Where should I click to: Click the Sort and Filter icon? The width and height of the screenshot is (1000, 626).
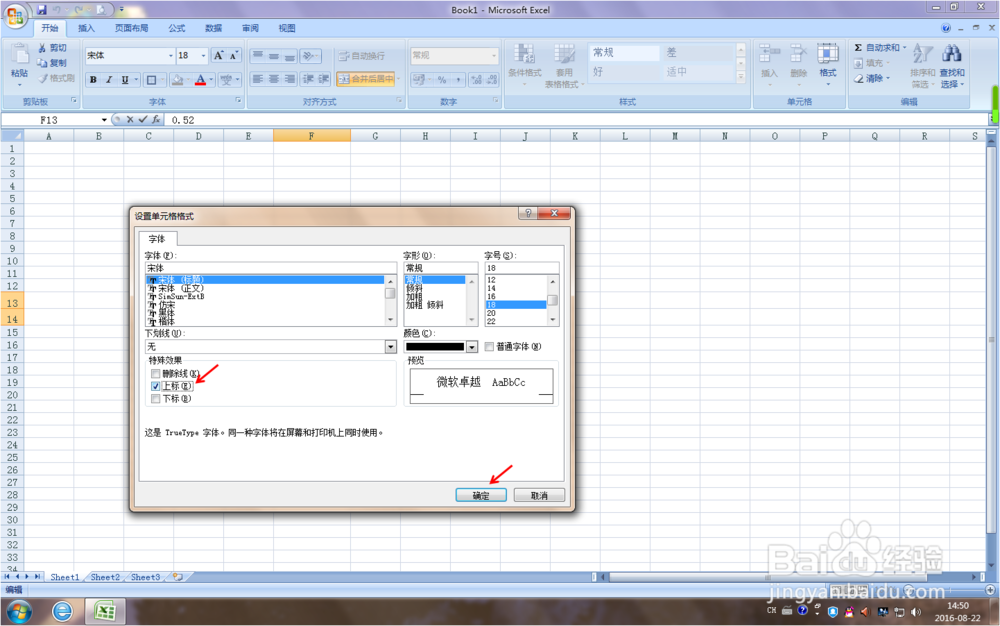[x=922, y=54]
